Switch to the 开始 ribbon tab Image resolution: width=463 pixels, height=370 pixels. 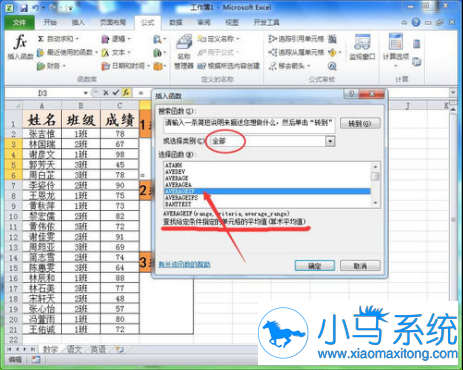click(50, 22)
